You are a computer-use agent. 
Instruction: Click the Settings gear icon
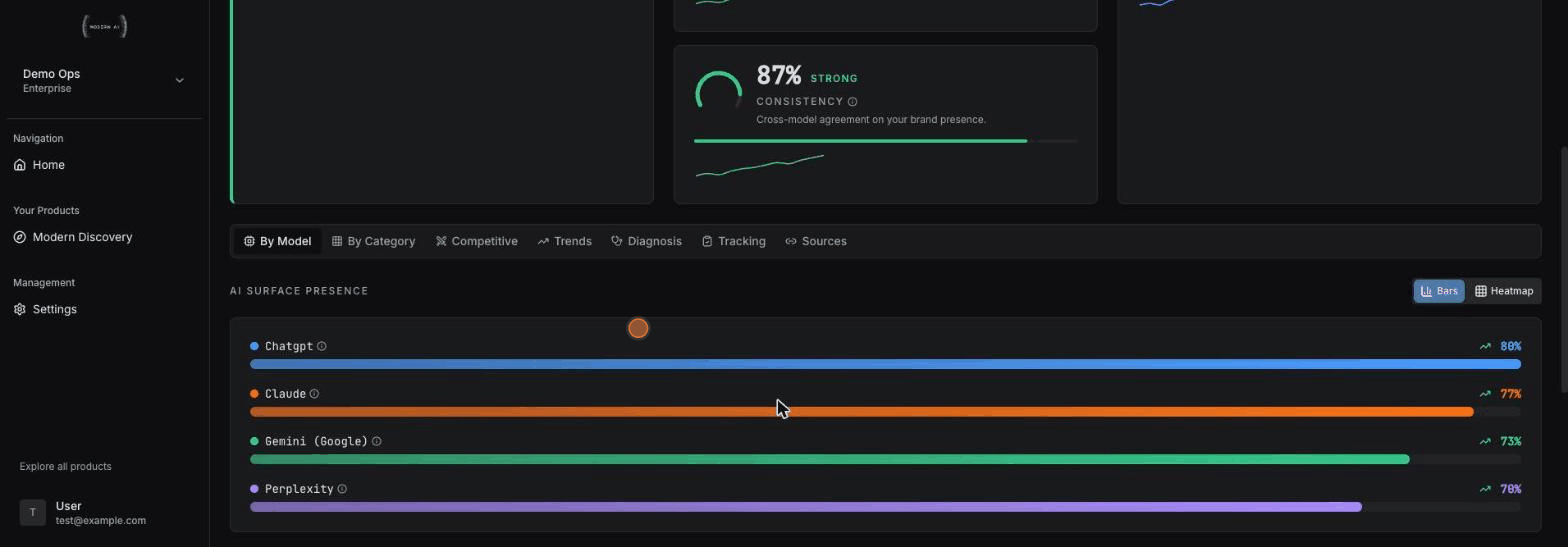tap(20, 309)
